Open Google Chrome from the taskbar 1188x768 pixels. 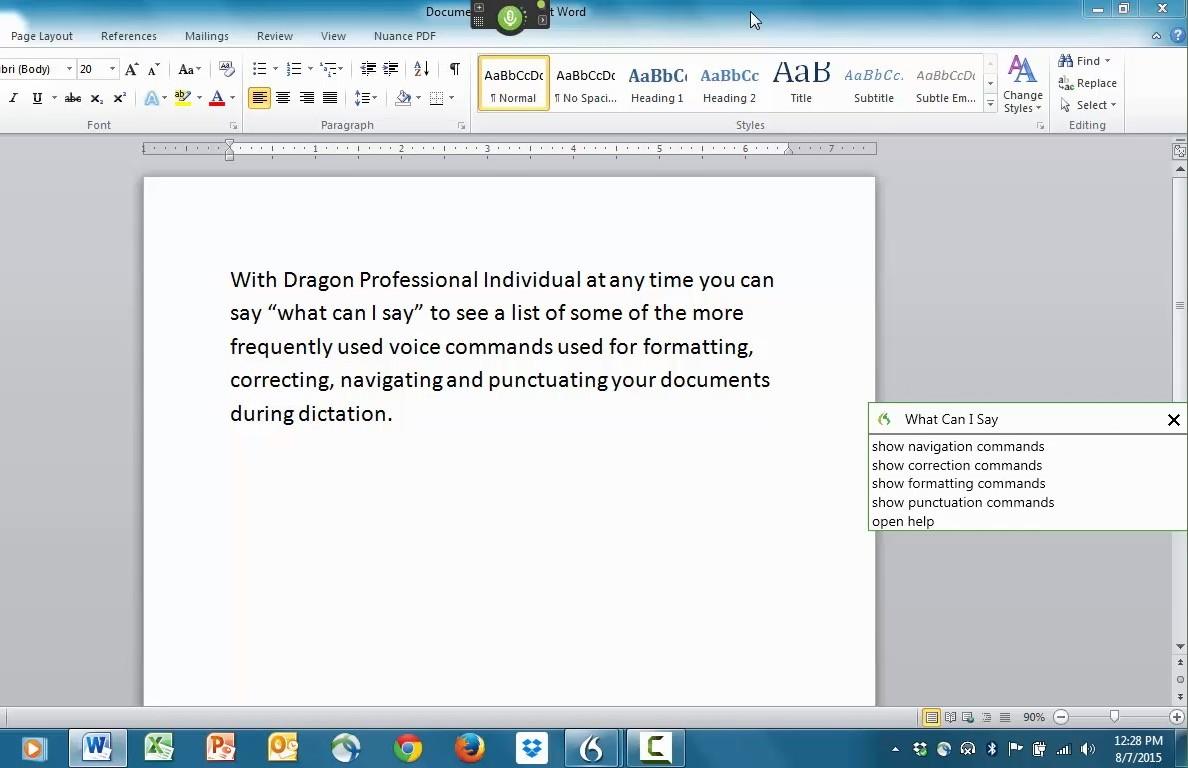click(x=408, y=748)
